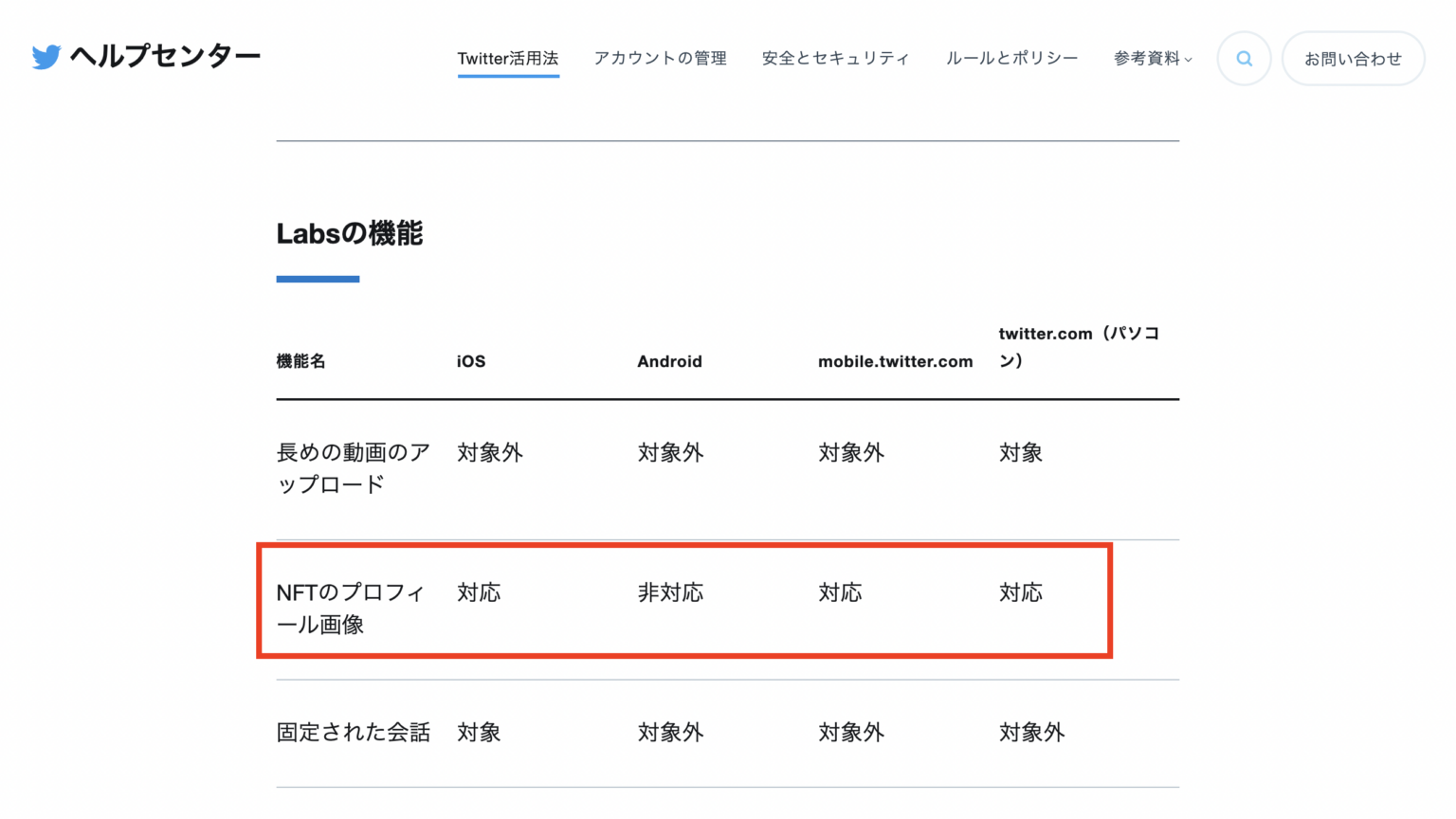Open the お問い合わせ contact button
The width and height of the screenshot is (1456, 819).
1353,58
